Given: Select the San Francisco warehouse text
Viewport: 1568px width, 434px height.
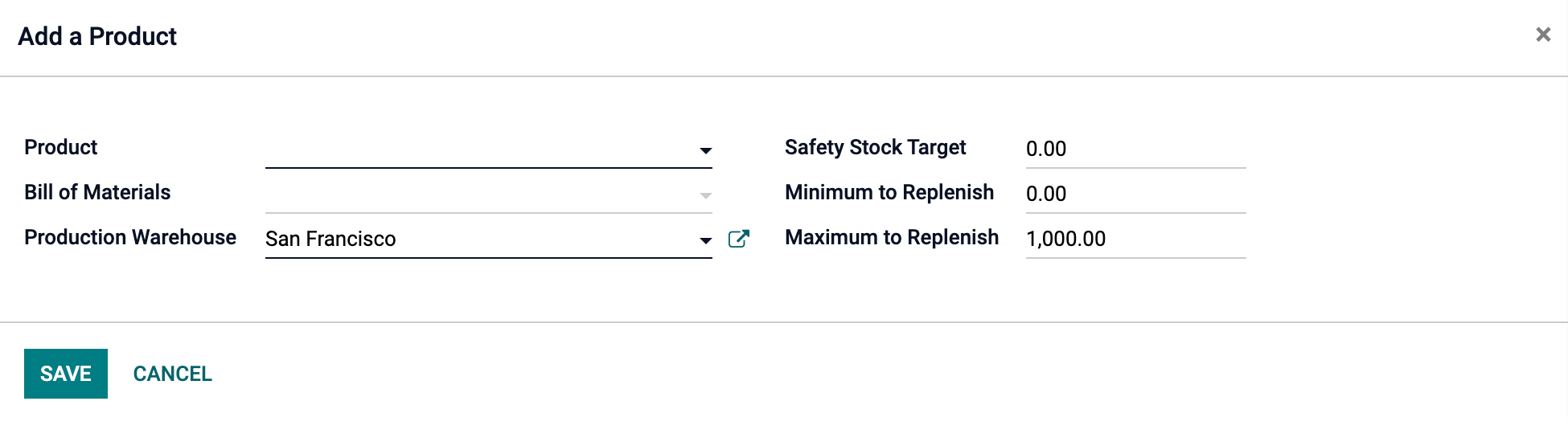Looking at the screenshot, I should tap(330, 240).
